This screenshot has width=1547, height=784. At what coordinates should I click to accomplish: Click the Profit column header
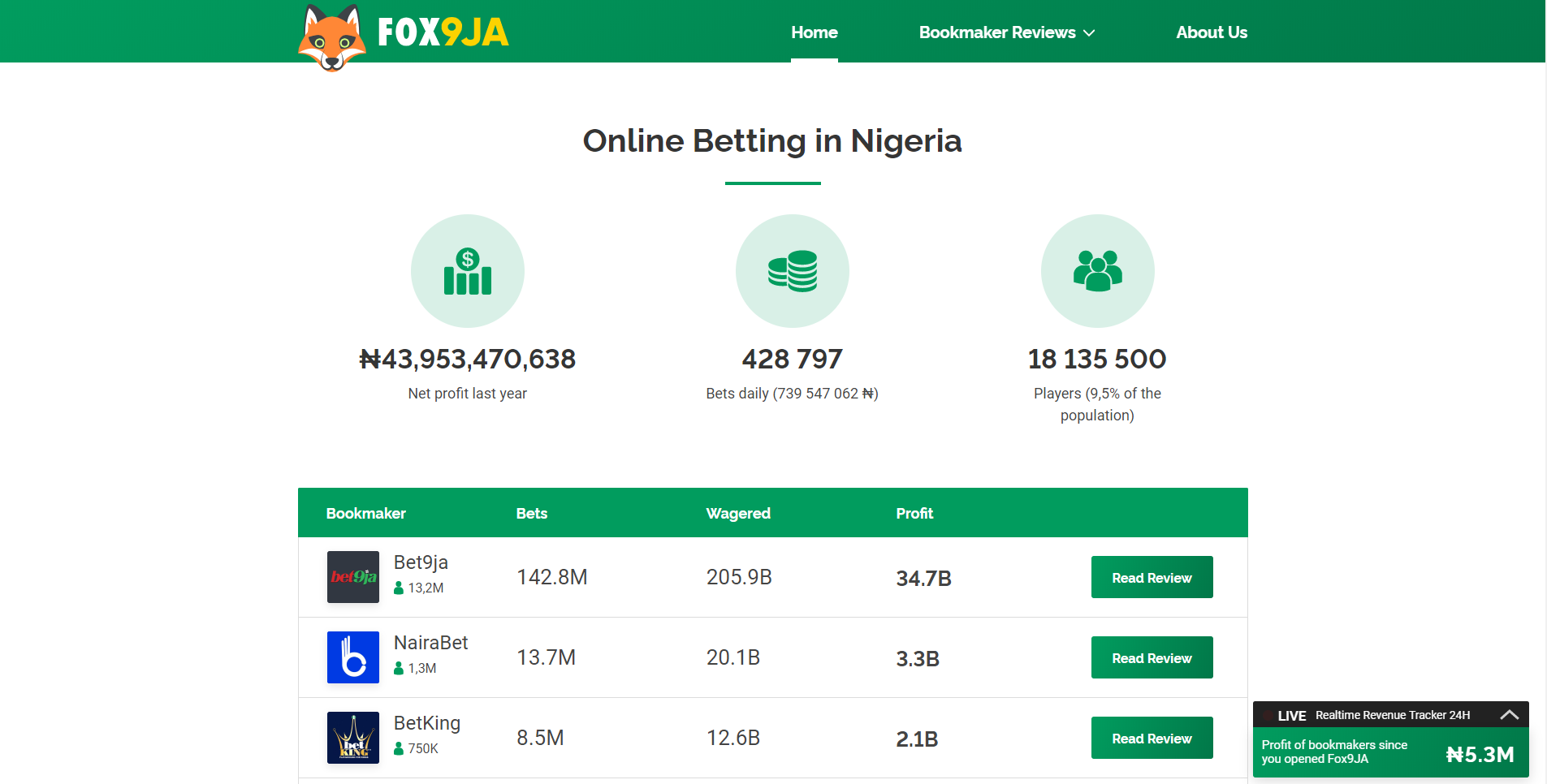pos(914,513)
